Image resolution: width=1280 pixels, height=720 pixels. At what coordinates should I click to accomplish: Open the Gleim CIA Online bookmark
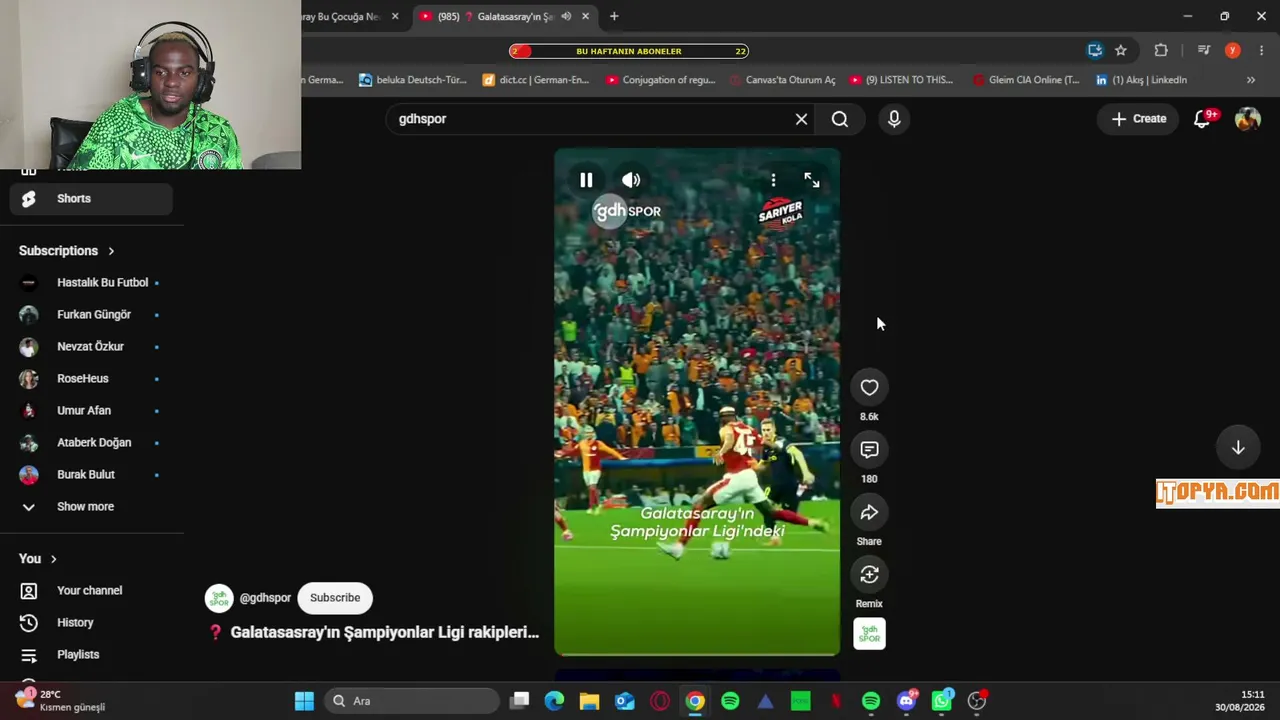tap(1026, 80)
